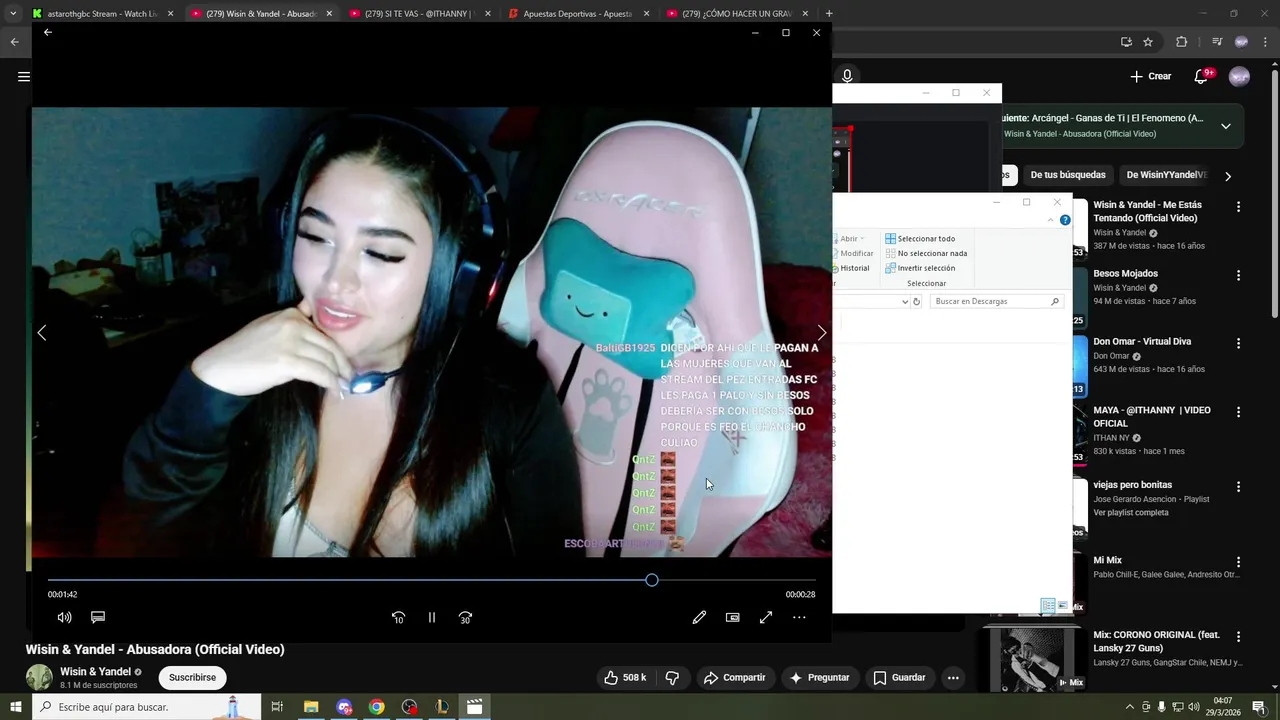Switch to 'Apuestas Deportivas' browser tab
The image size is (1280, 720).
578,14
